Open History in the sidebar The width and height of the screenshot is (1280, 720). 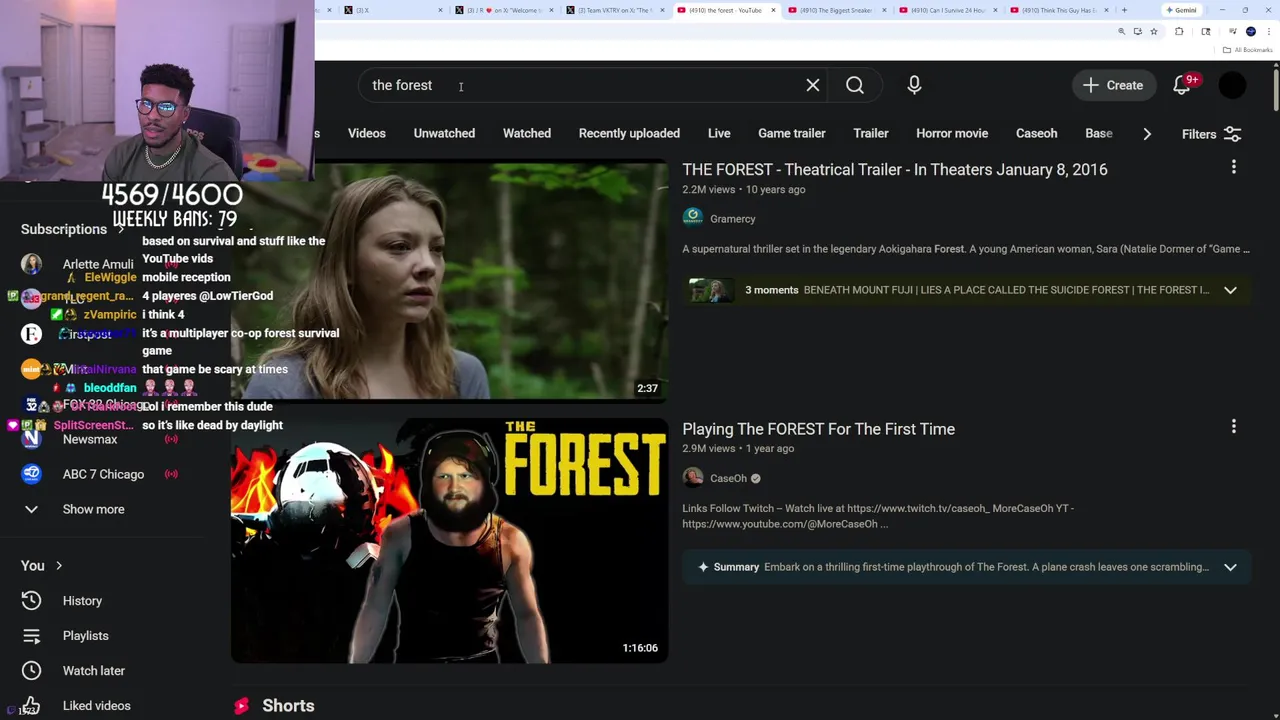coord(82,601)
